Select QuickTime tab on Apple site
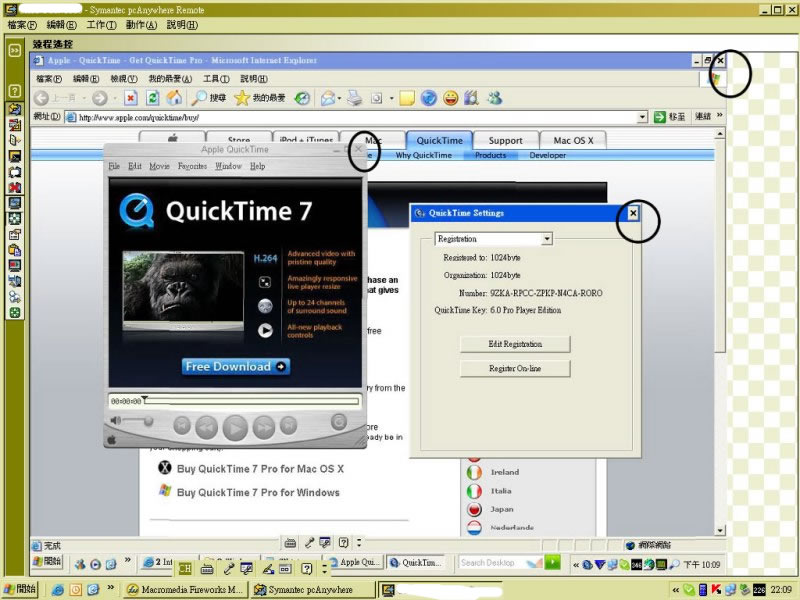This screenshot has width=800, height=600. tap(439, 140)
